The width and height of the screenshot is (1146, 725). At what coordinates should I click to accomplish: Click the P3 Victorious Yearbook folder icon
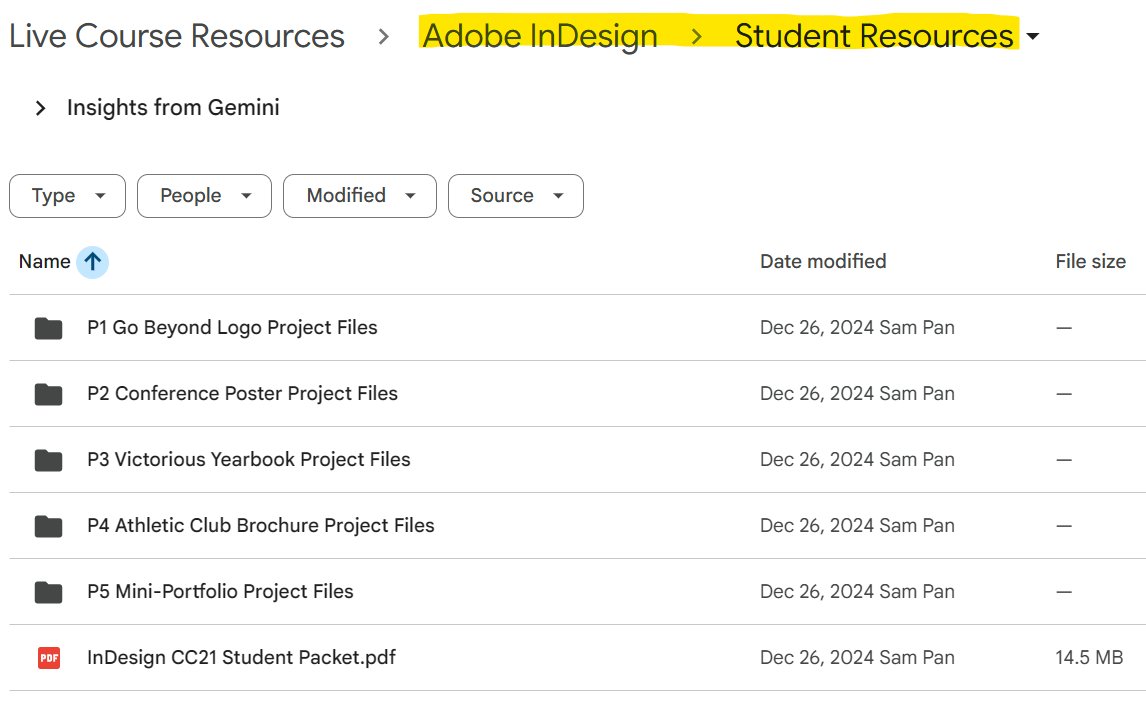click(x=48, y=460)
